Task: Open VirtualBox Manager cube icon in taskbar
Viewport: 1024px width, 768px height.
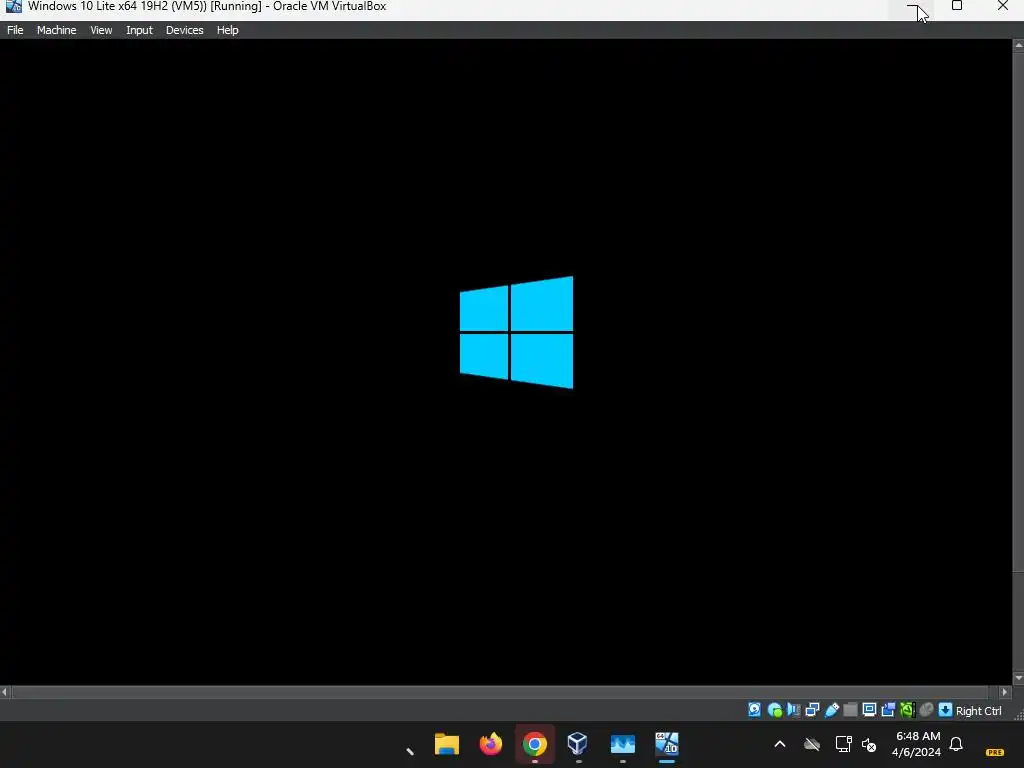Action: pyautogui.click(x=578, y=743)
